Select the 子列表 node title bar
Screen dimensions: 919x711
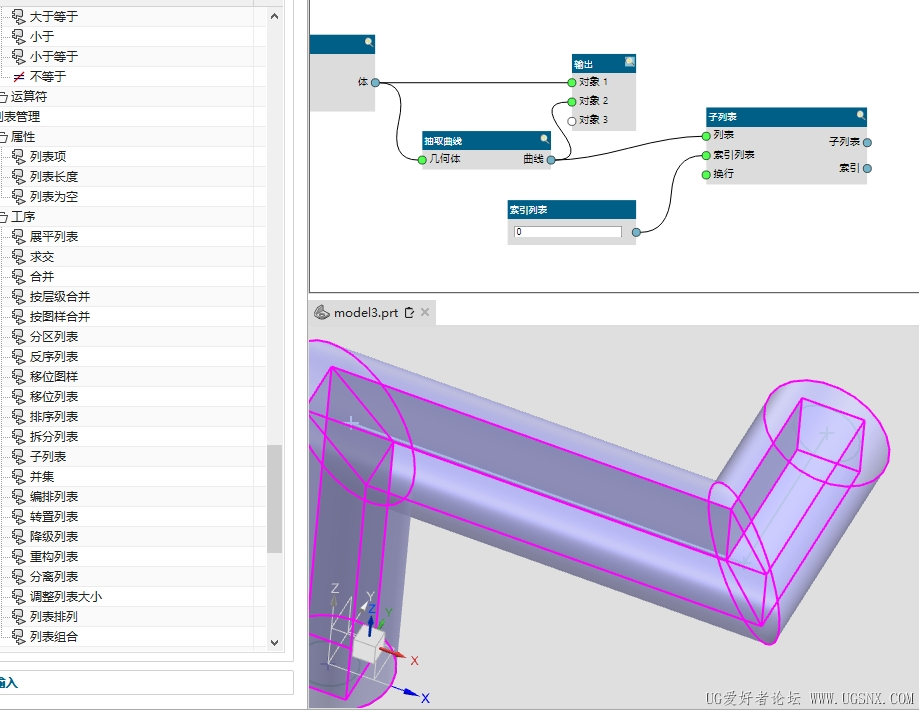tap(787, 117)
